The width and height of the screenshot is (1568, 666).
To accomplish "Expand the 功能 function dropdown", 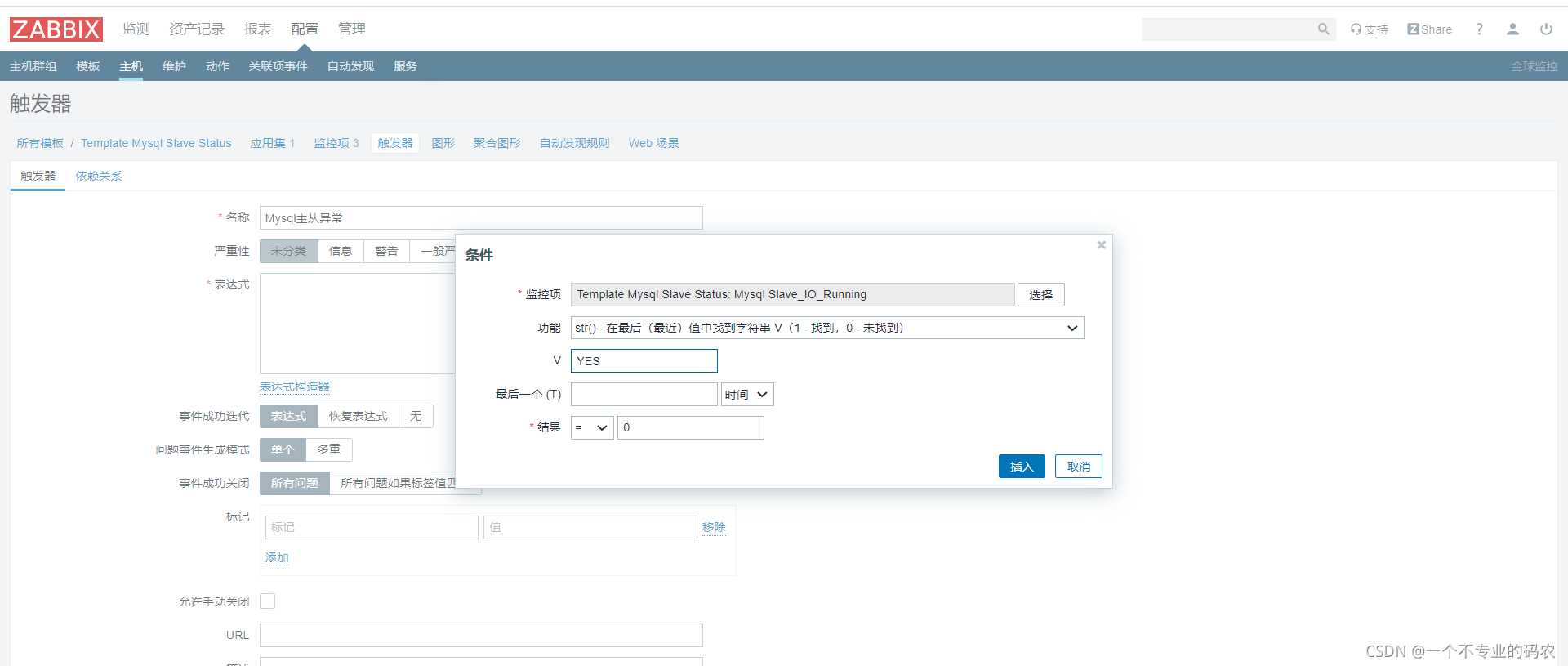I will coord(827,328).
